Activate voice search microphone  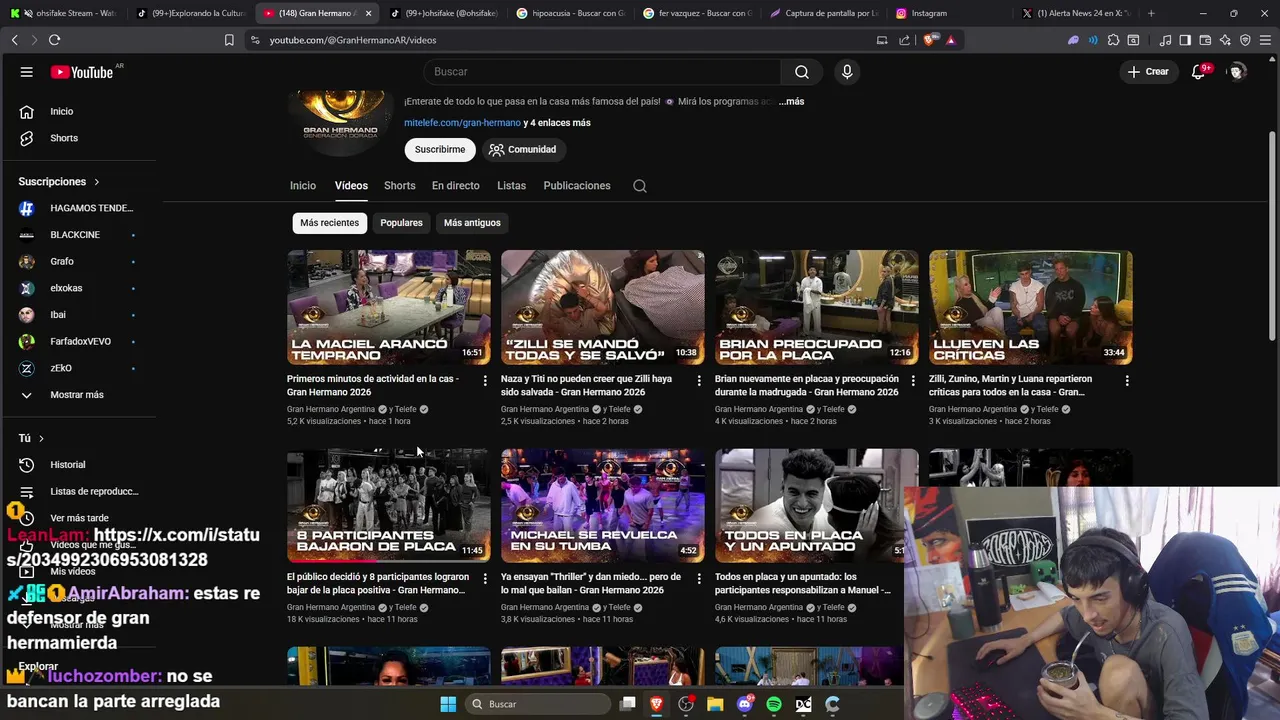[x=847, y=72]
